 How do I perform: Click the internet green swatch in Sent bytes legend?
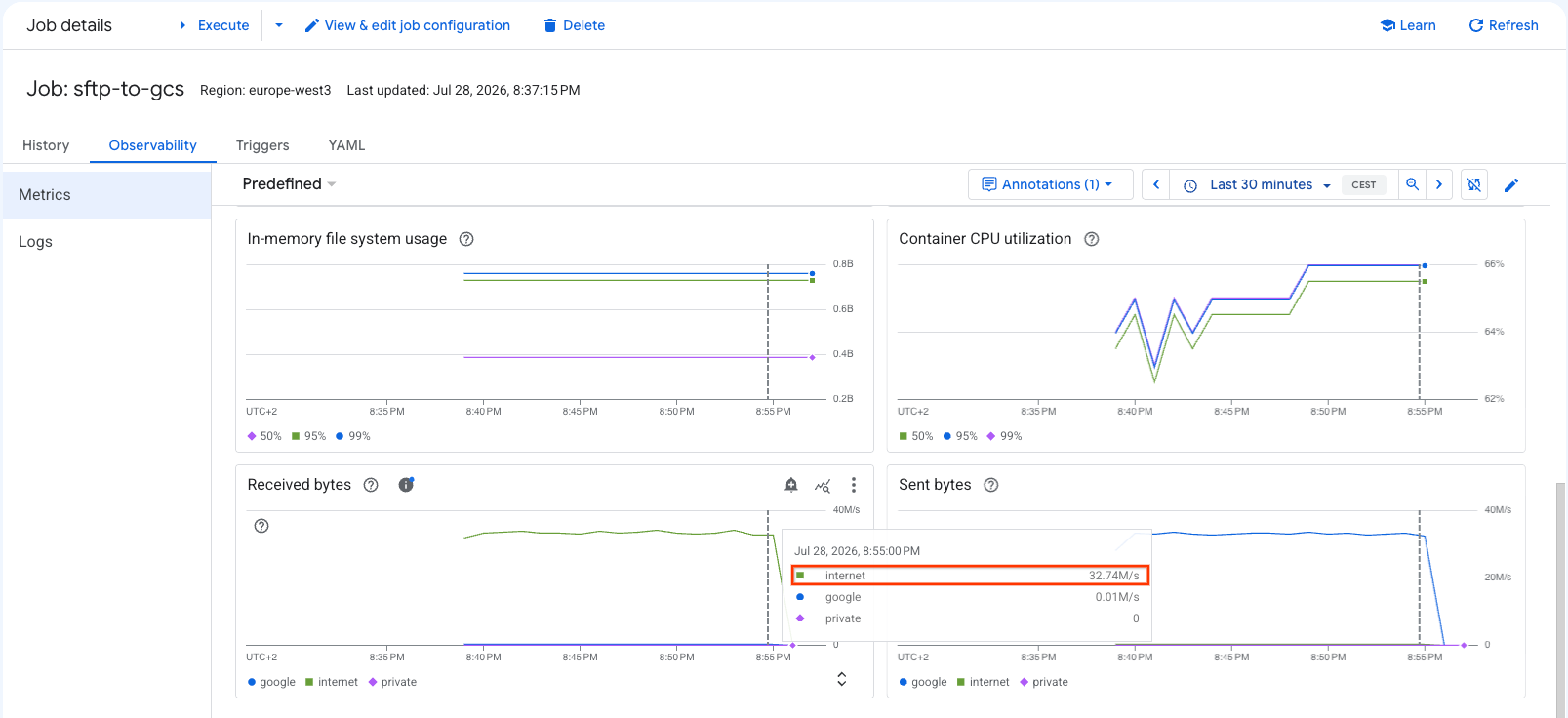(x=961, y=682)
